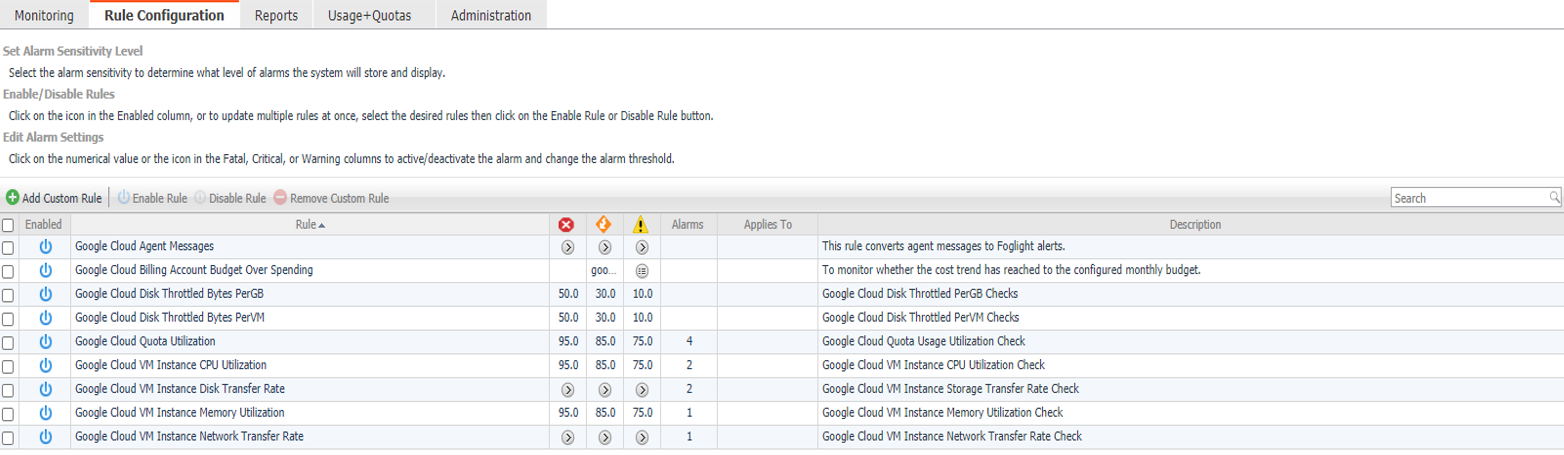Click the Fatal alarm arrow for VM Instance Network Transfer Rate
The image size is (1564, 455).
567,437
